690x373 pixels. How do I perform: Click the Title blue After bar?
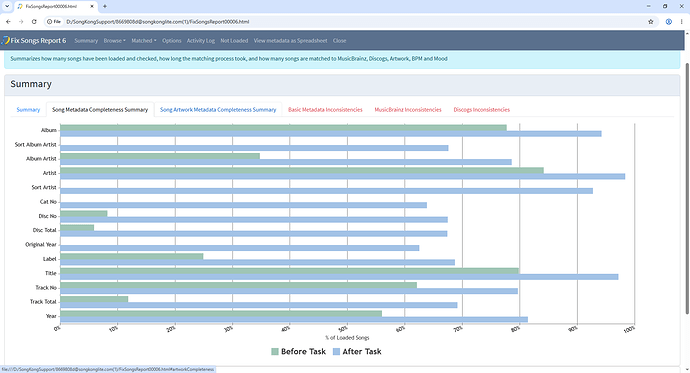(339, 277)
